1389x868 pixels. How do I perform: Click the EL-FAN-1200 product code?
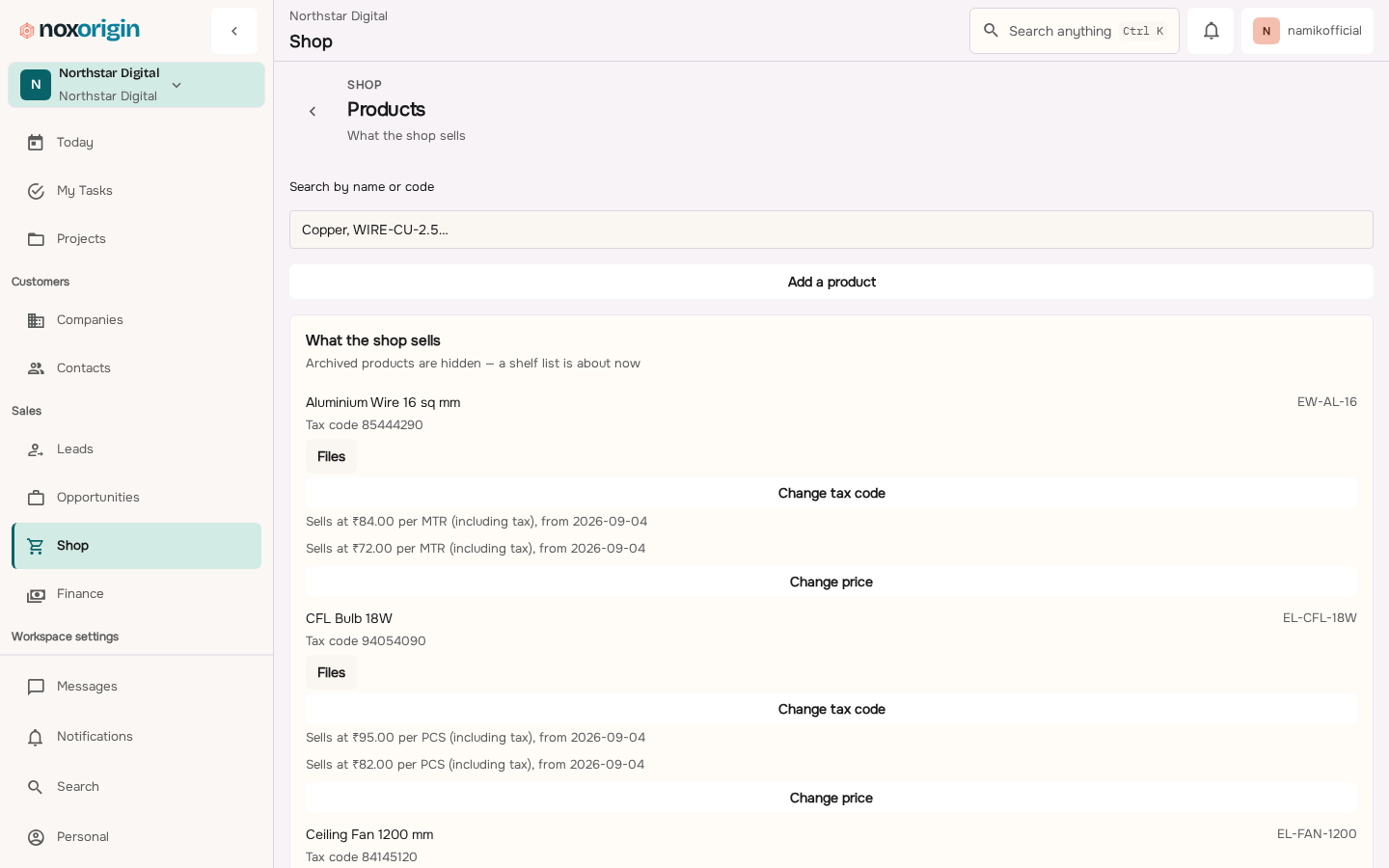[x=1317, y=834]
